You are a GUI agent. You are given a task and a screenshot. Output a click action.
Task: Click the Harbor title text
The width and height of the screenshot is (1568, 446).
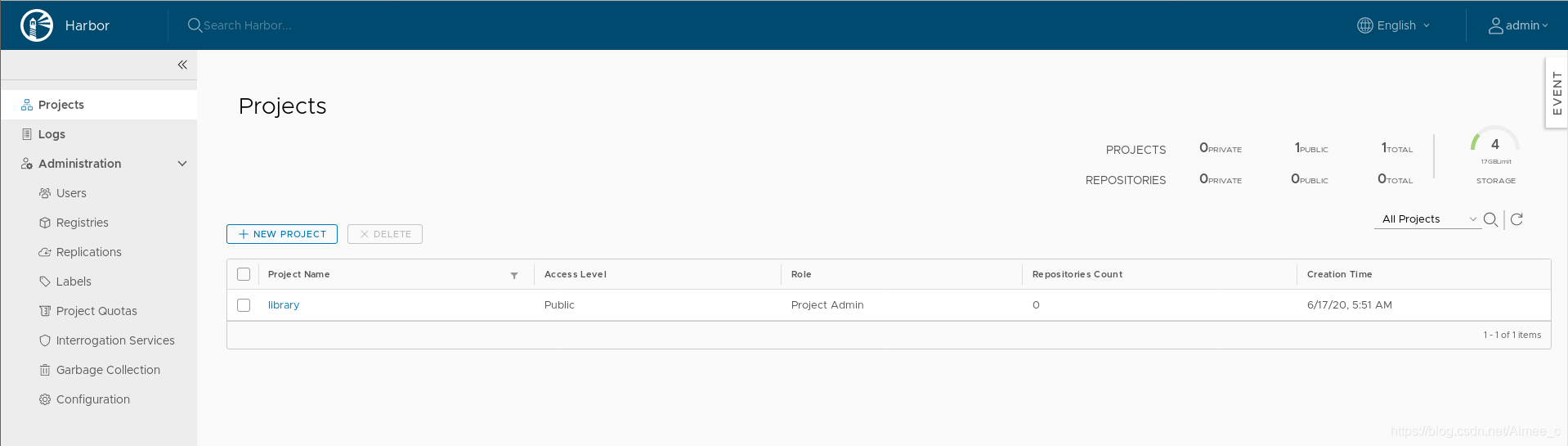click(x=87, y=25)
